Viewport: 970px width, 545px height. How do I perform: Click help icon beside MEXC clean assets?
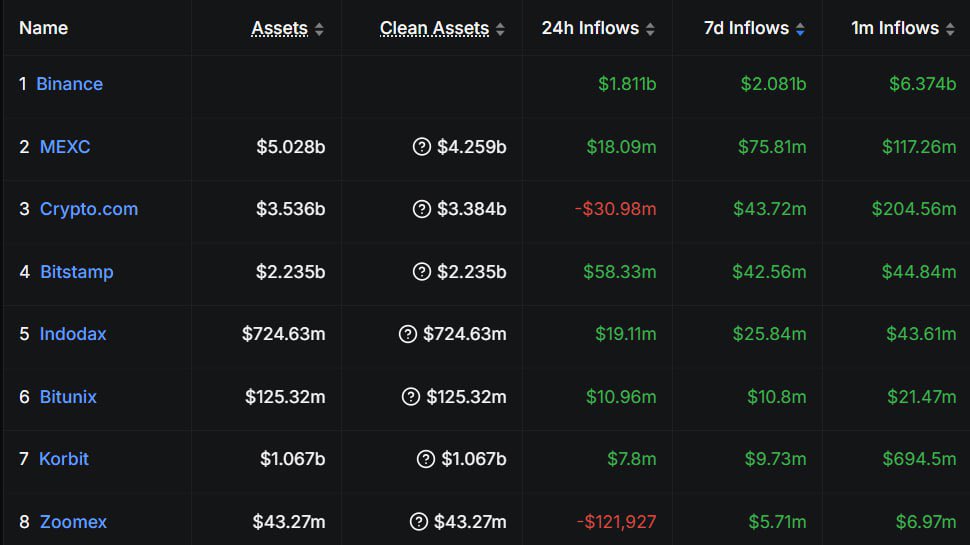(x=422, y=147)
